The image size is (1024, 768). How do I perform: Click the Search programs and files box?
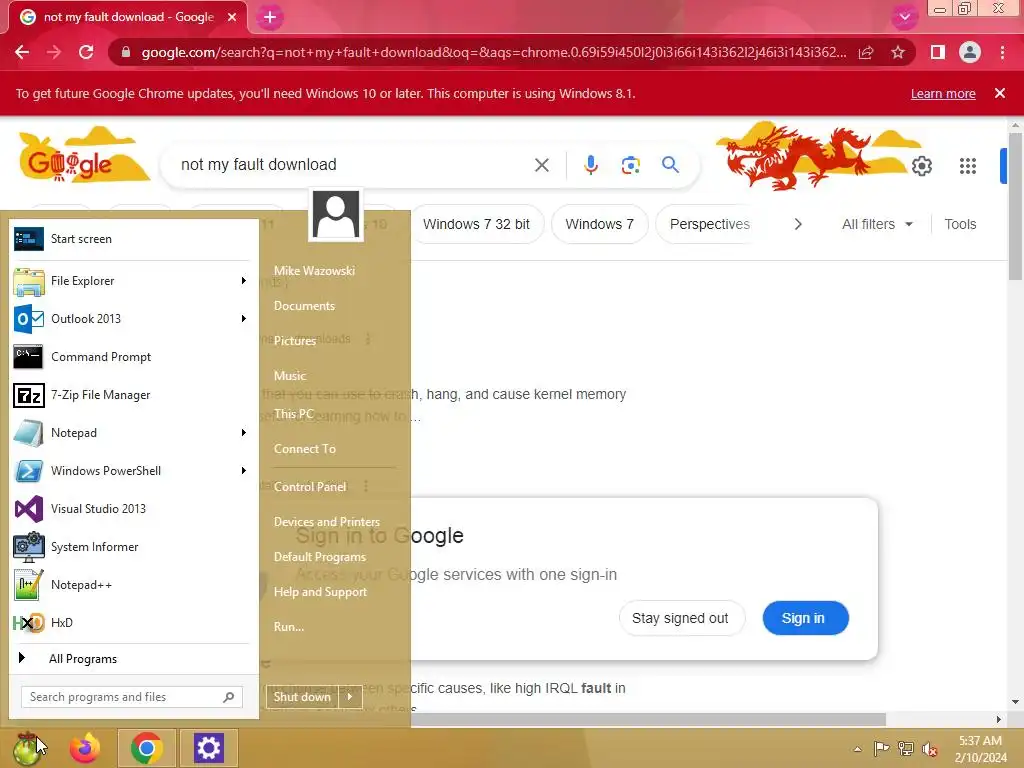coord(132,697)
